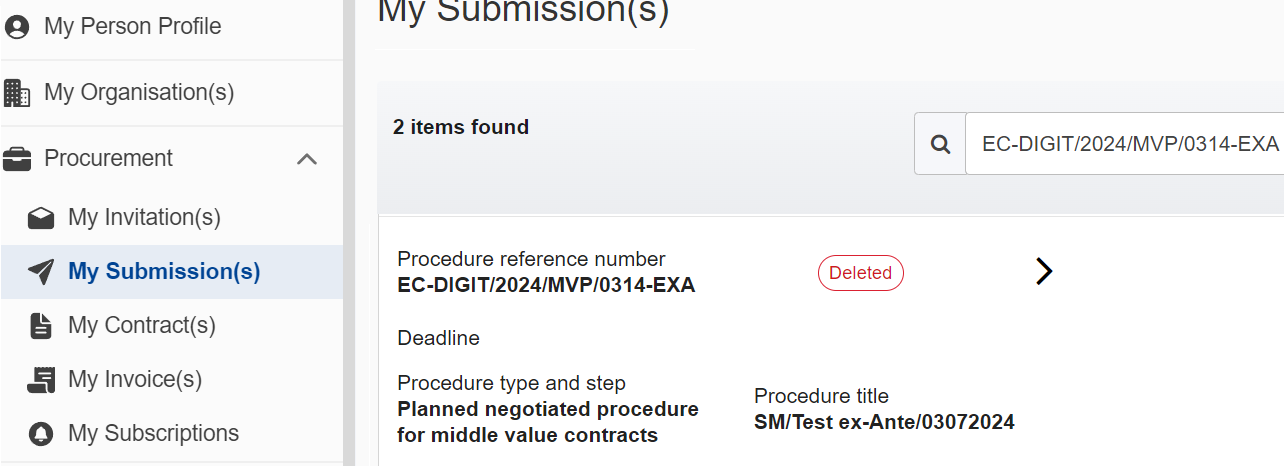Viewport: 1284px width, 466px height.
Task: Click the Procurement briefcase icon
Action: point(17,159)
